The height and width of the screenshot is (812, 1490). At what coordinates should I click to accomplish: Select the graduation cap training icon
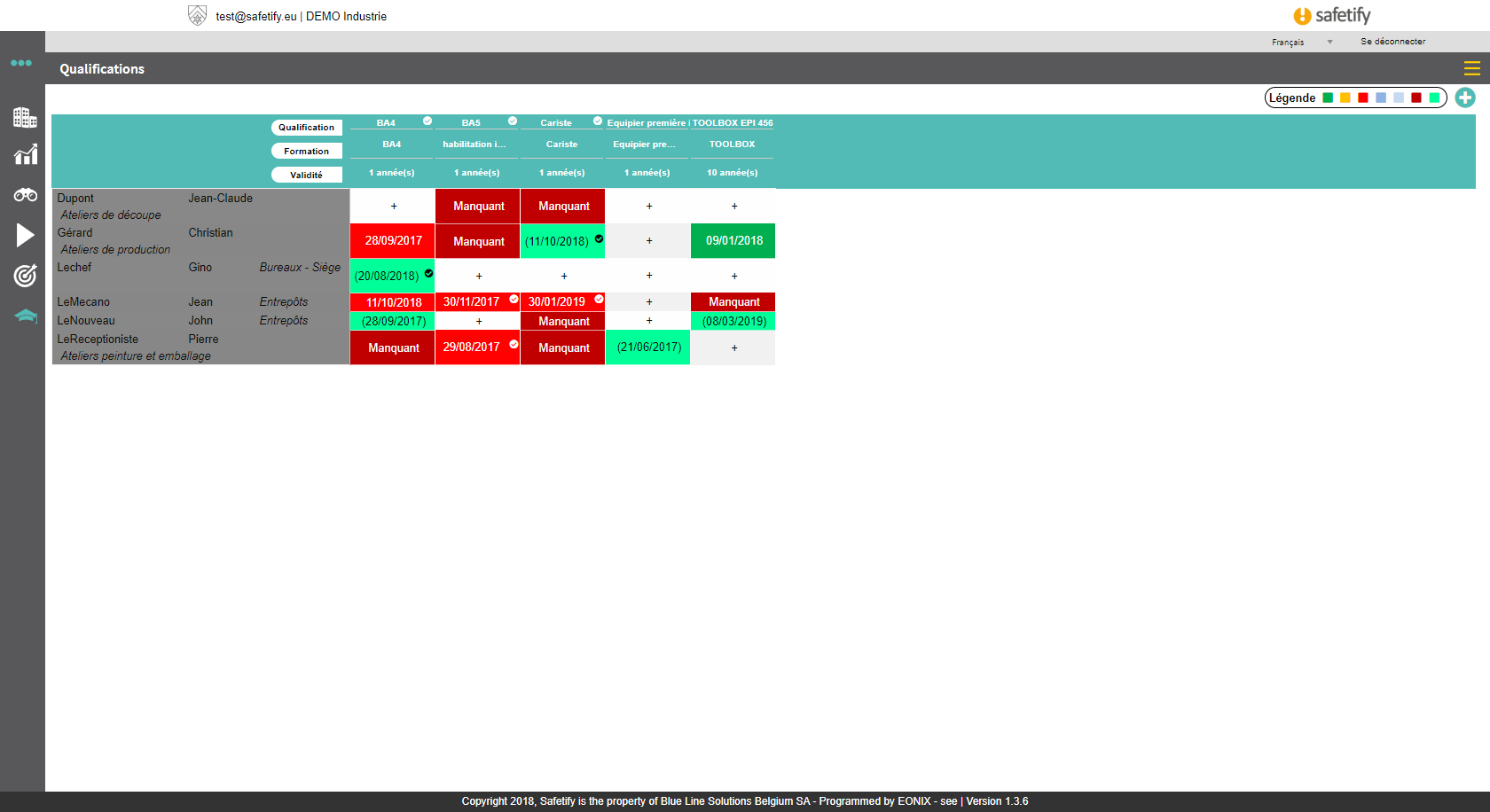pyautogui.click(x=25, y=316)
